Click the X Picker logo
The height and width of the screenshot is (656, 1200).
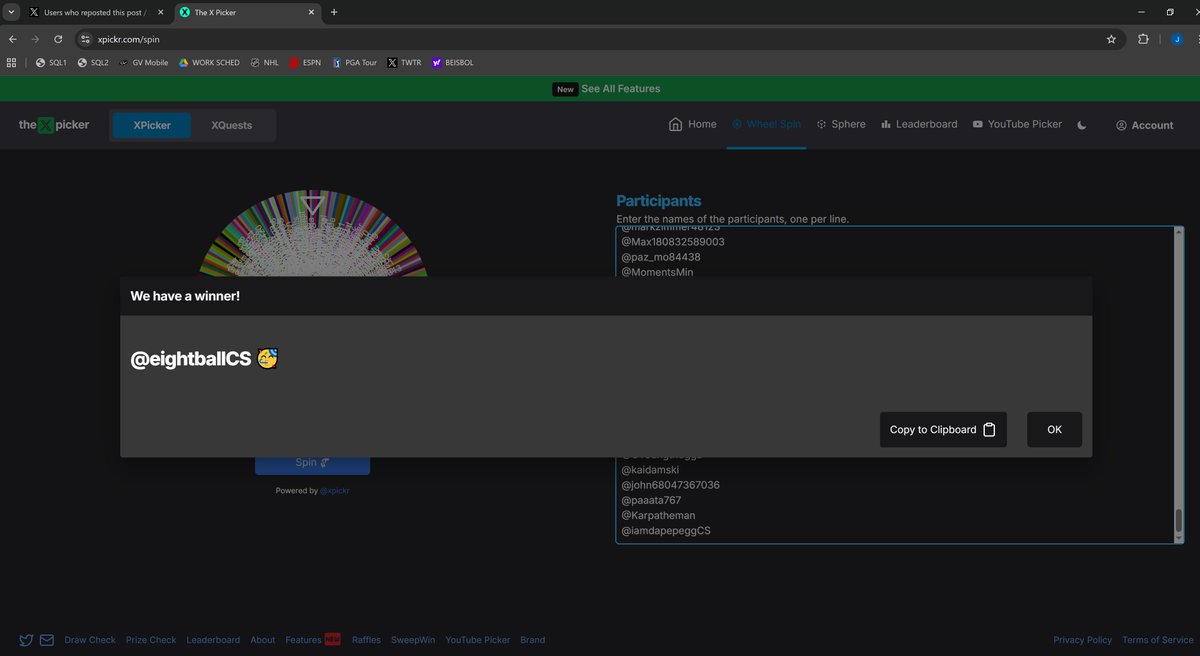tap(54, 125)
